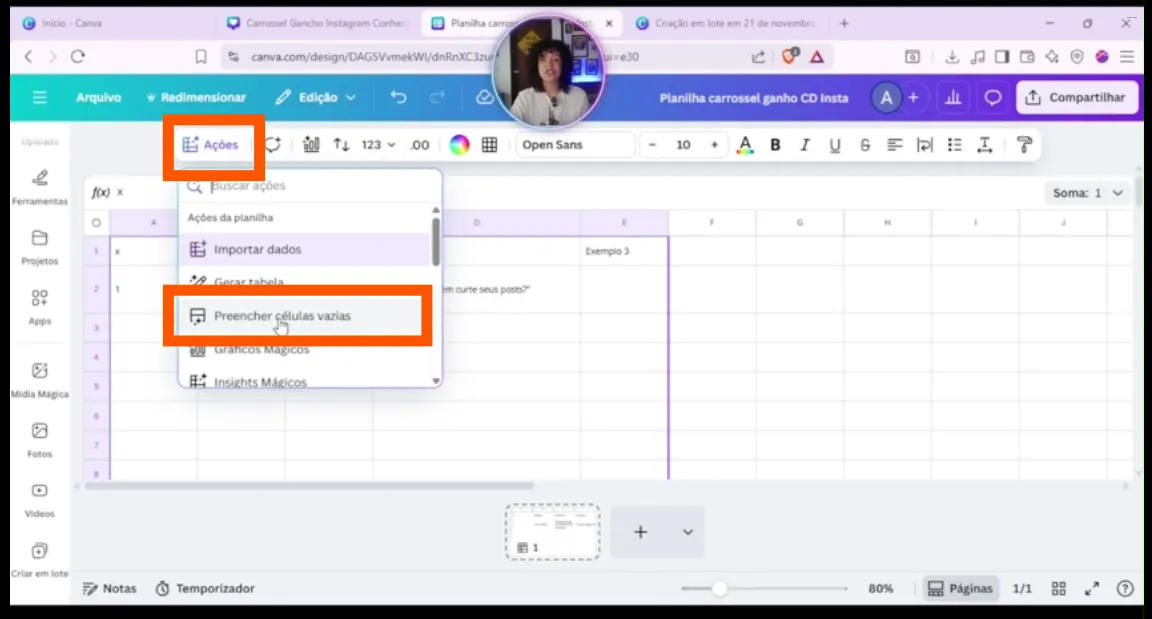The image size is (1152, 619).
Task: Expand the Soma summary dropdown
Action: coord(1088,193)
